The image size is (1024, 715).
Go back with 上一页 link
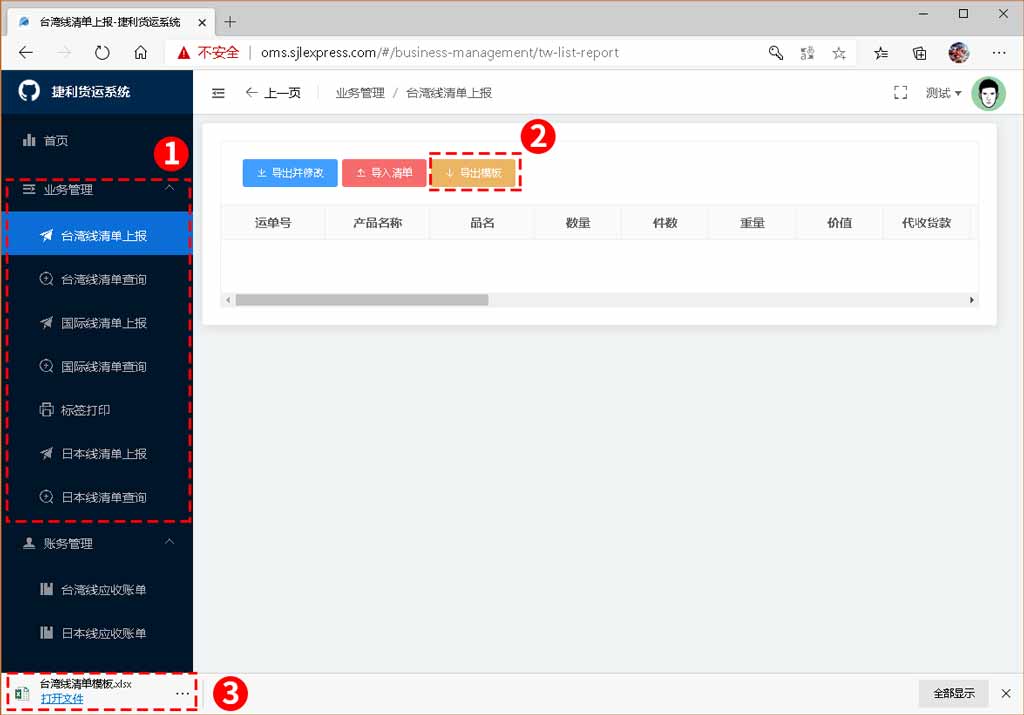(x=273, y=93)
